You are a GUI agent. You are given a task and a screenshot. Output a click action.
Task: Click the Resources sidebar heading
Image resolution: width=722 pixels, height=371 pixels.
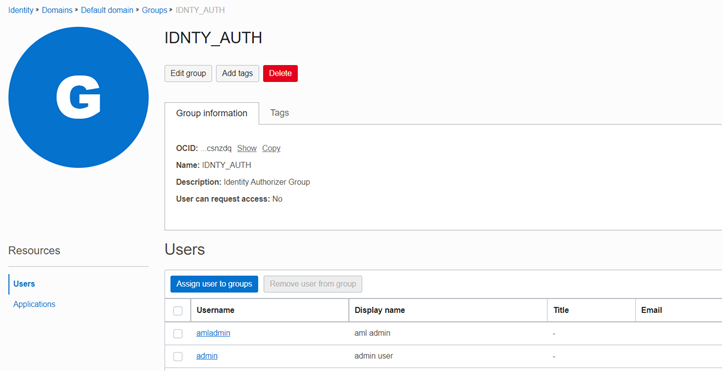pos(34,250)
